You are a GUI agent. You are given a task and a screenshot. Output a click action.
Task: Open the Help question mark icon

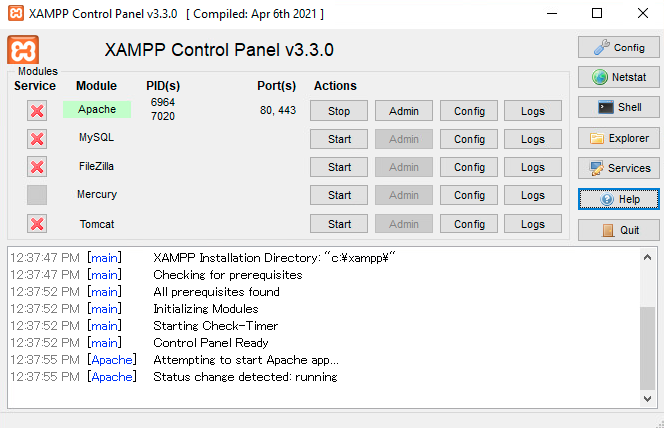619,199
